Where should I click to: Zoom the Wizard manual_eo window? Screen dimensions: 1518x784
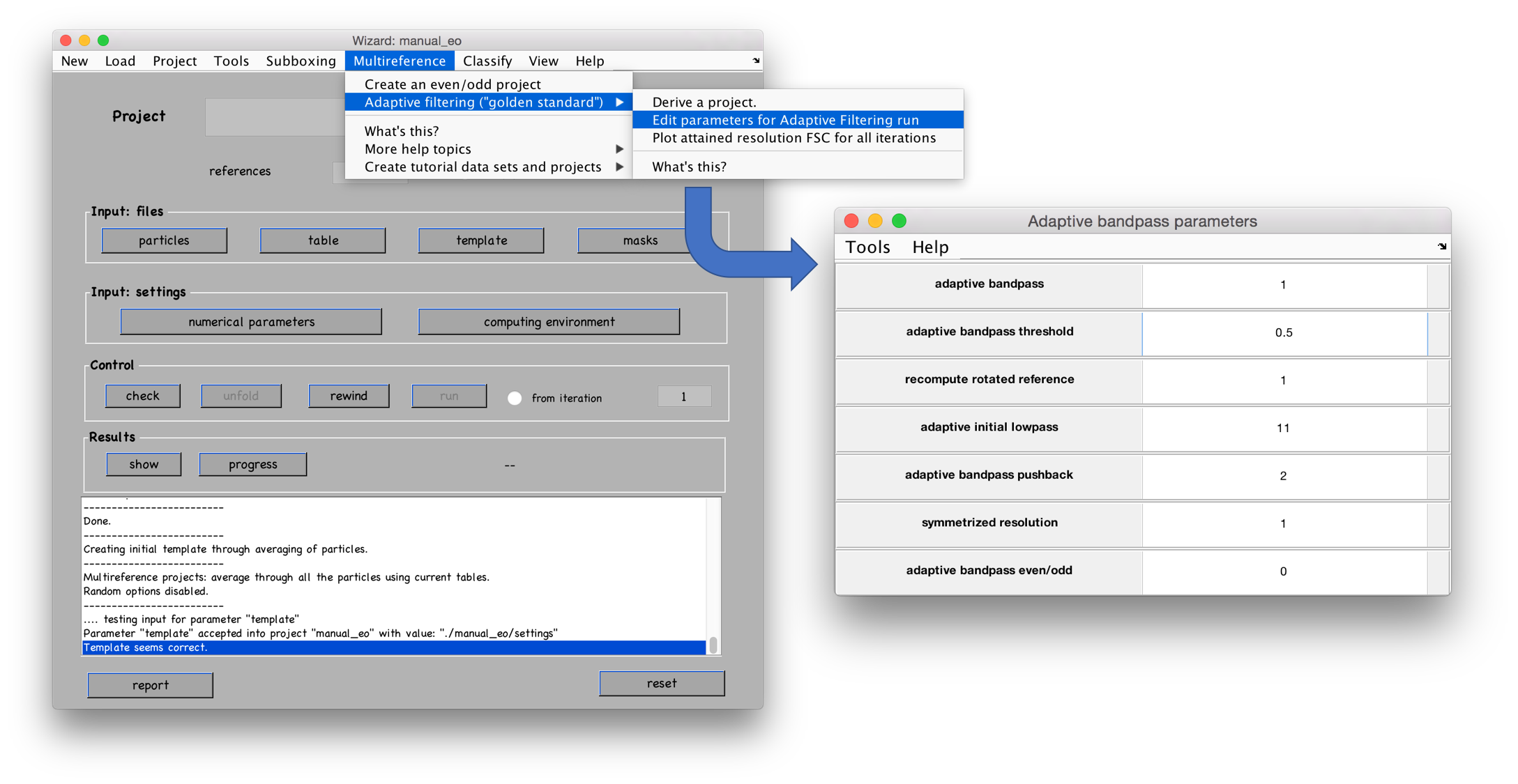point(103,40)
